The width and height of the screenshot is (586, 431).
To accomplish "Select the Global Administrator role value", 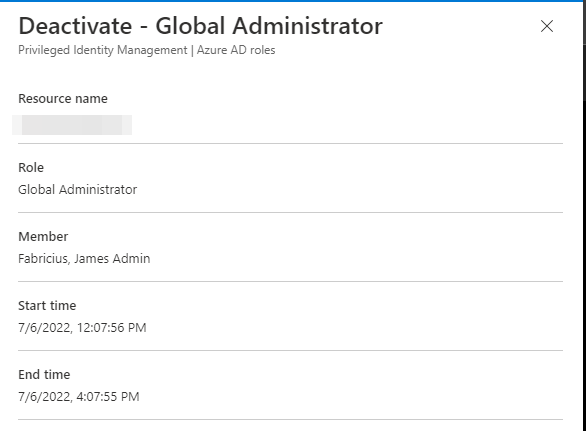I will point(78,190).
